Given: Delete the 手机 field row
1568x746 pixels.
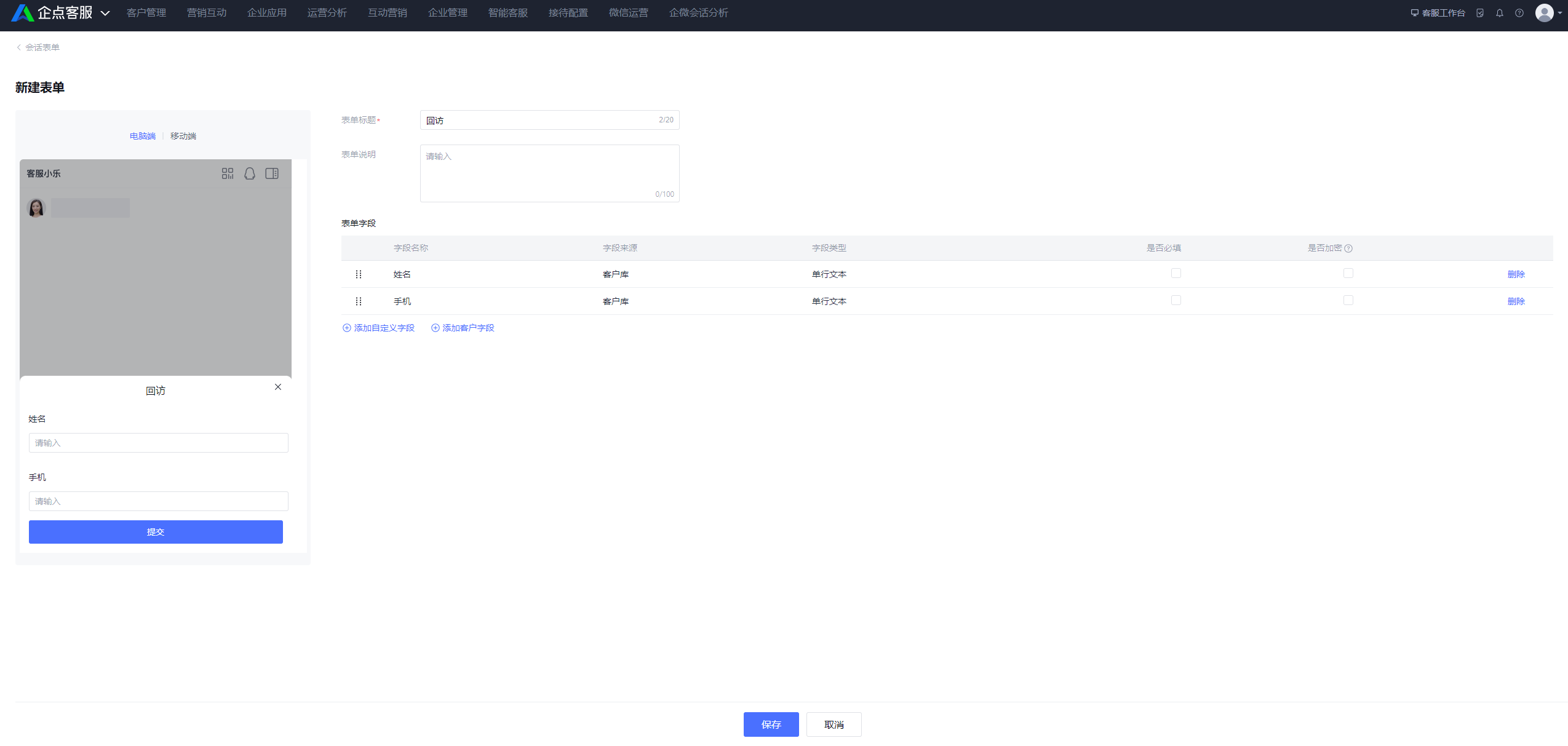Looking at the screenshot, I should [1516, 301].
